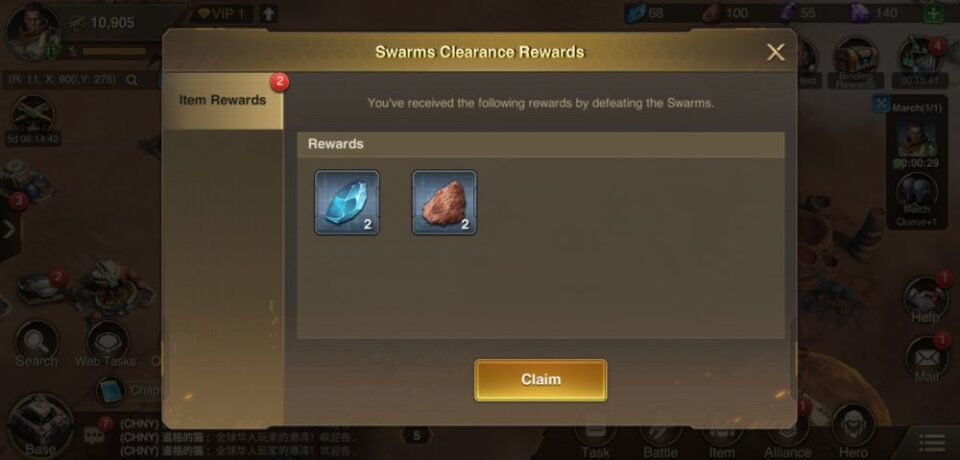The image size is (960, 460).
Task: Open the Binding Rewards chest
Action: click(856, 62)
